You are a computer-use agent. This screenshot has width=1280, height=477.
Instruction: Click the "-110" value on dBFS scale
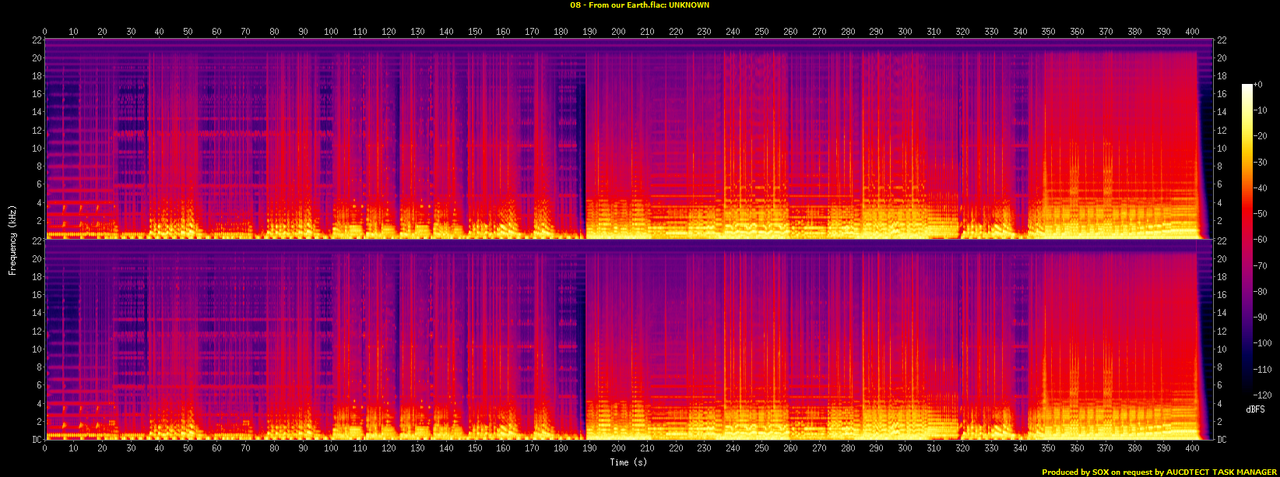click(1263, 368)
